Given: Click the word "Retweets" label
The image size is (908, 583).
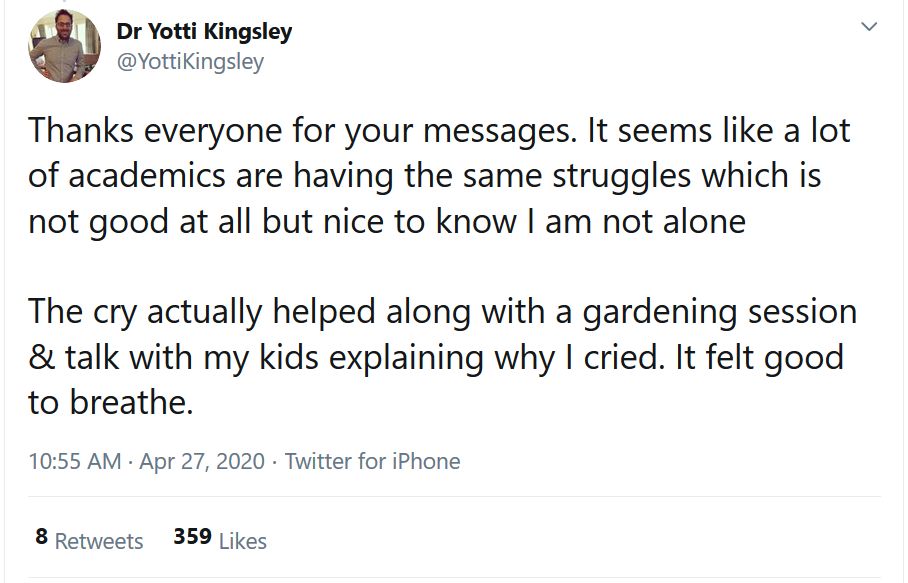Looking at the screenshot, I should click(x=99, y=541).
